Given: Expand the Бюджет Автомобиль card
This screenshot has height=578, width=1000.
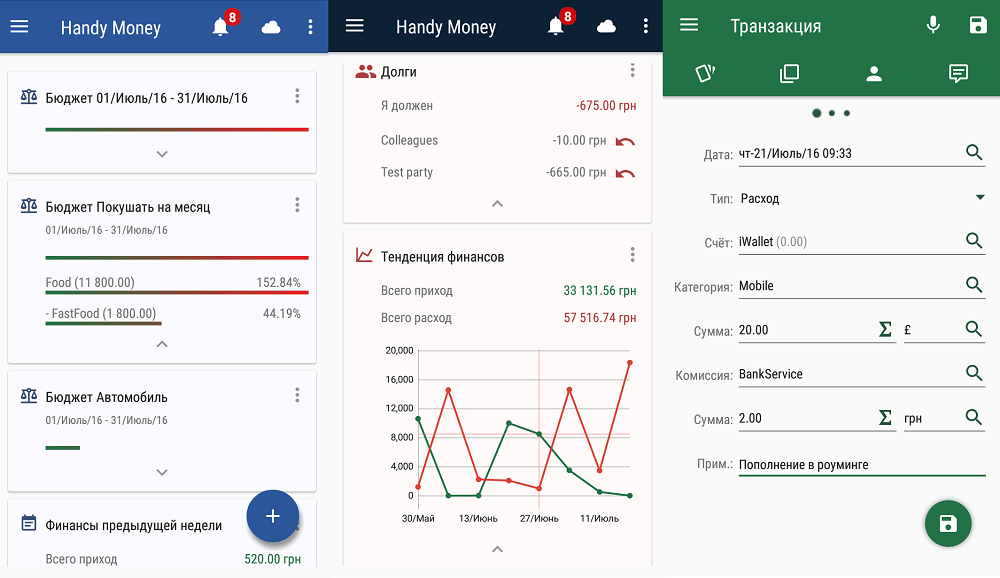Looking at the screenshot, I should (x=162, y=472).
